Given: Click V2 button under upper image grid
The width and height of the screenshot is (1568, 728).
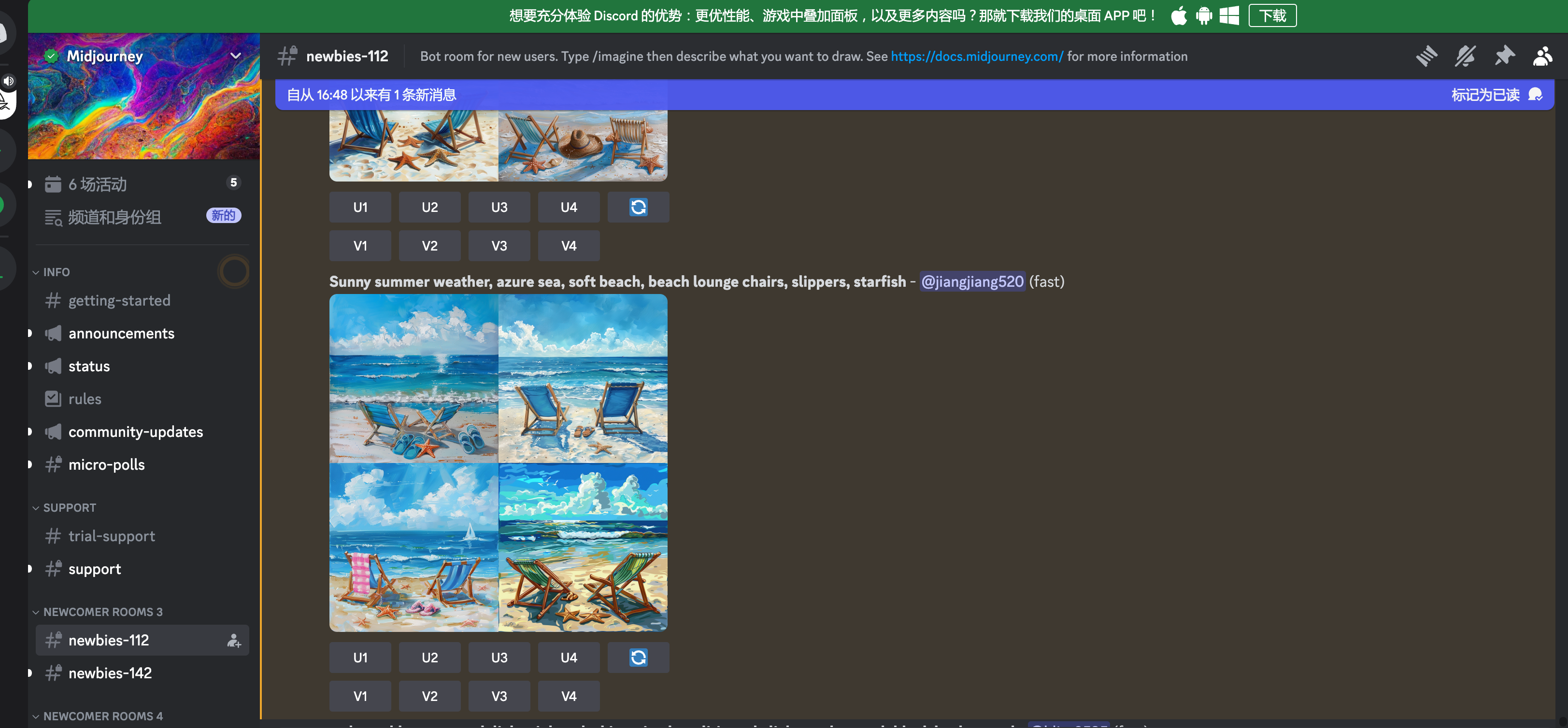Looking at the screenshot, I should point(430,246).
